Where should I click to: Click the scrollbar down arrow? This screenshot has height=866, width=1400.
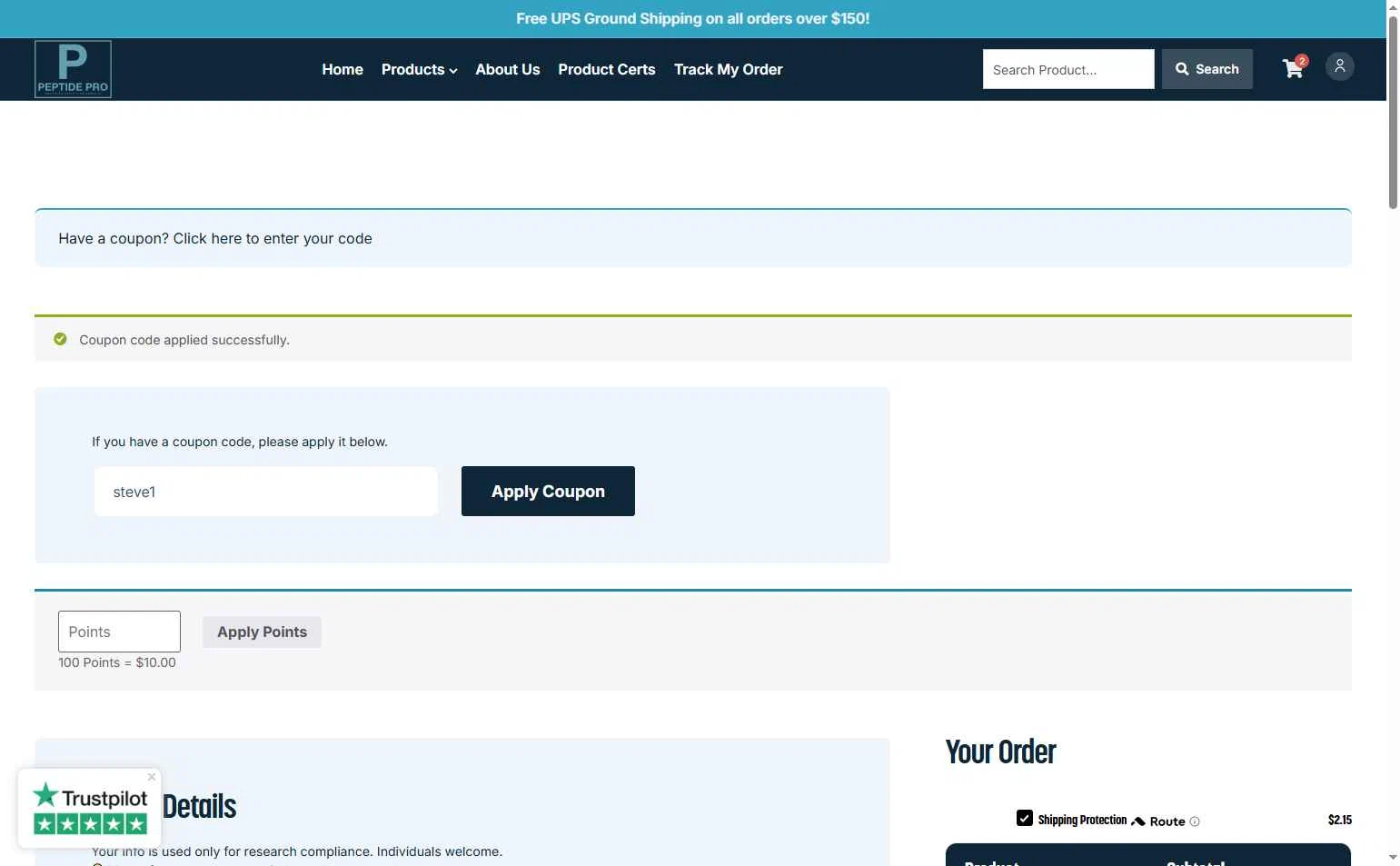(x=1393, y=858)
